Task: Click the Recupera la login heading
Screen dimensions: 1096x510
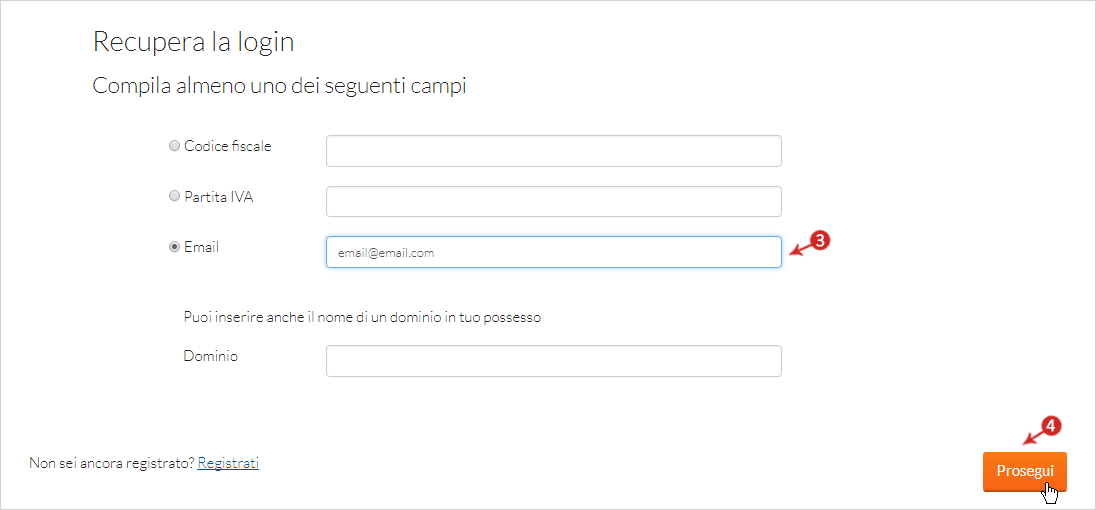Action: coord(193,43)
